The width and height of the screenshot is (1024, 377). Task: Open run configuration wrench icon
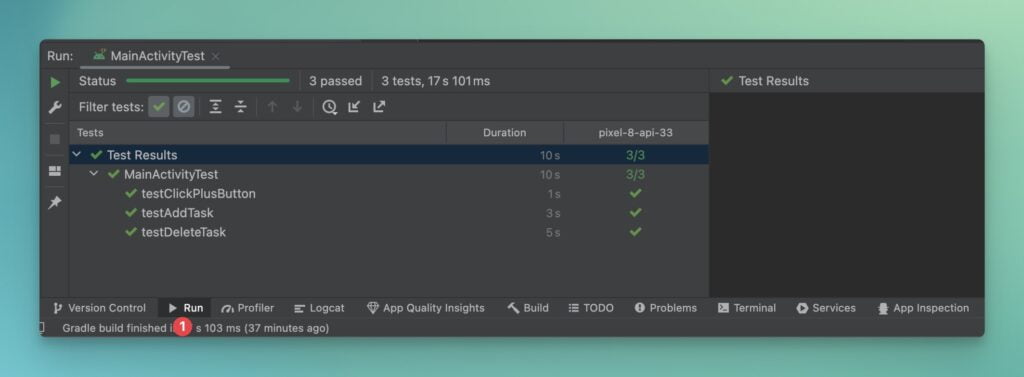55,108
